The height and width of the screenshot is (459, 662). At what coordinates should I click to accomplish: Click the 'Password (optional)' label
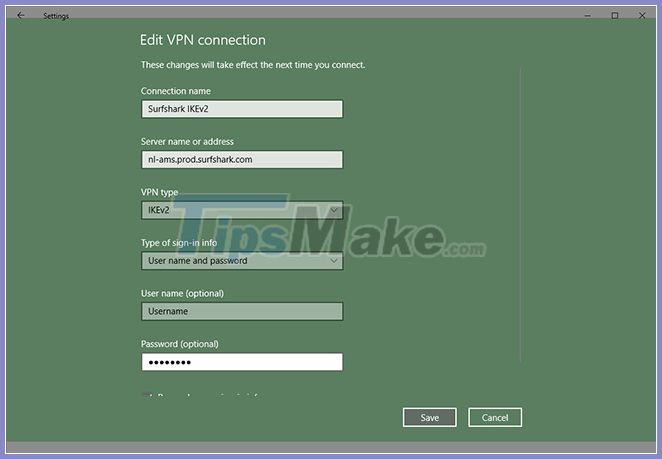180,344
